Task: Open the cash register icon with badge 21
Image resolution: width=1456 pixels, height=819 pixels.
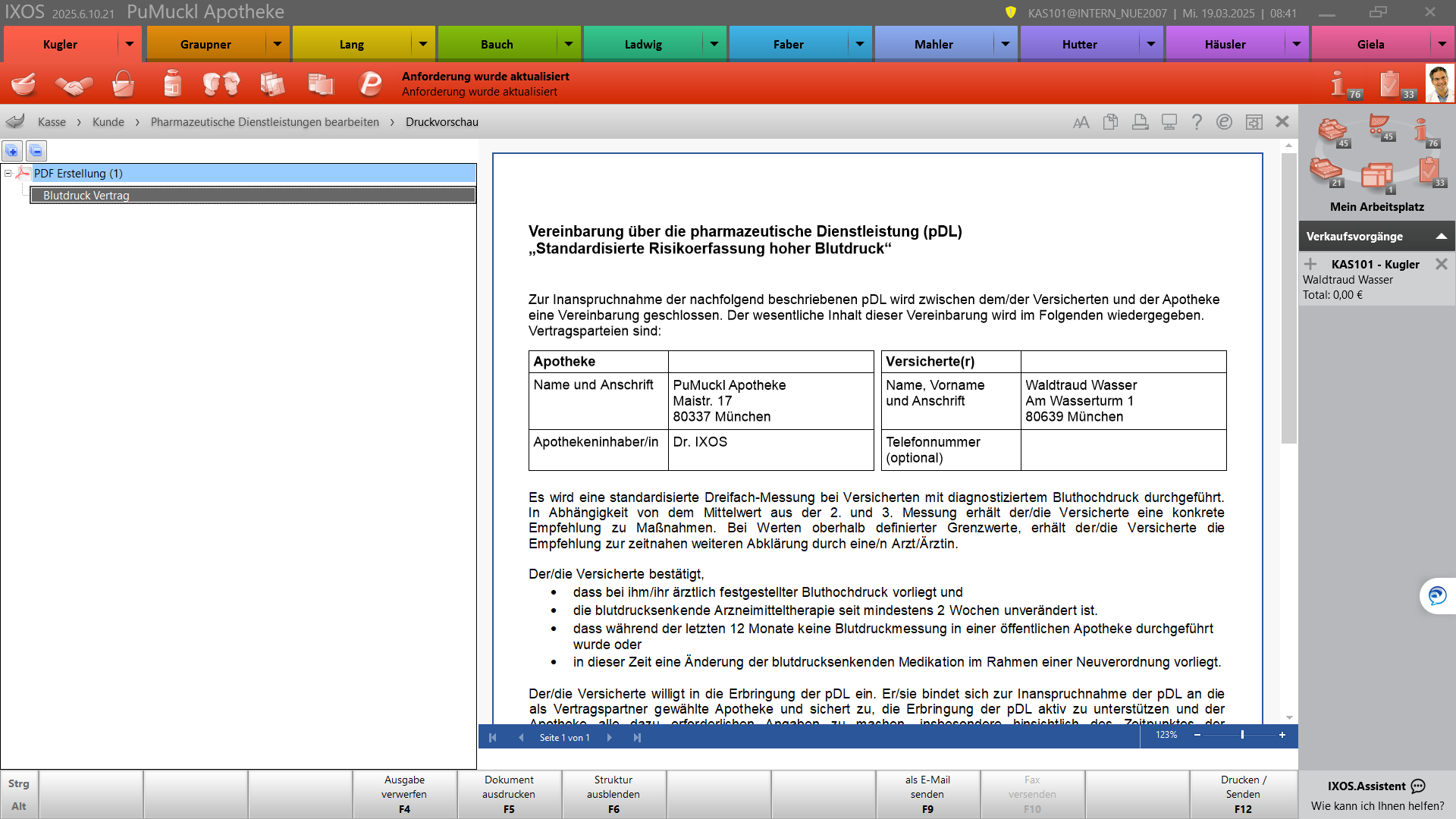Action: pos(1326,172)
